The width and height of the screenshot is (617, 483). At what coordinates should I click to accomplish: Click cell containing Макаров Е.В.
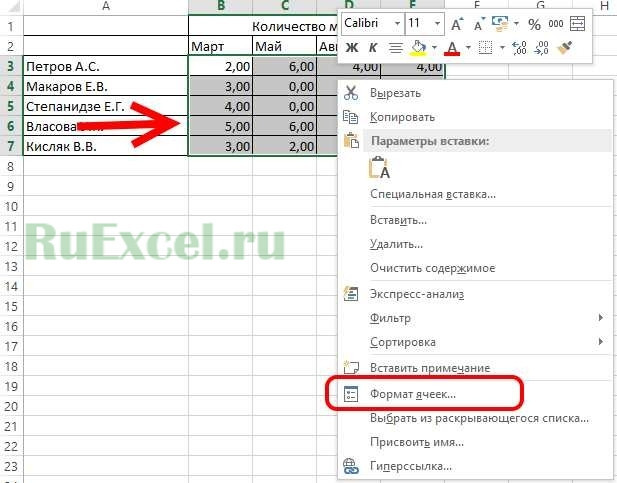[106, 86]
